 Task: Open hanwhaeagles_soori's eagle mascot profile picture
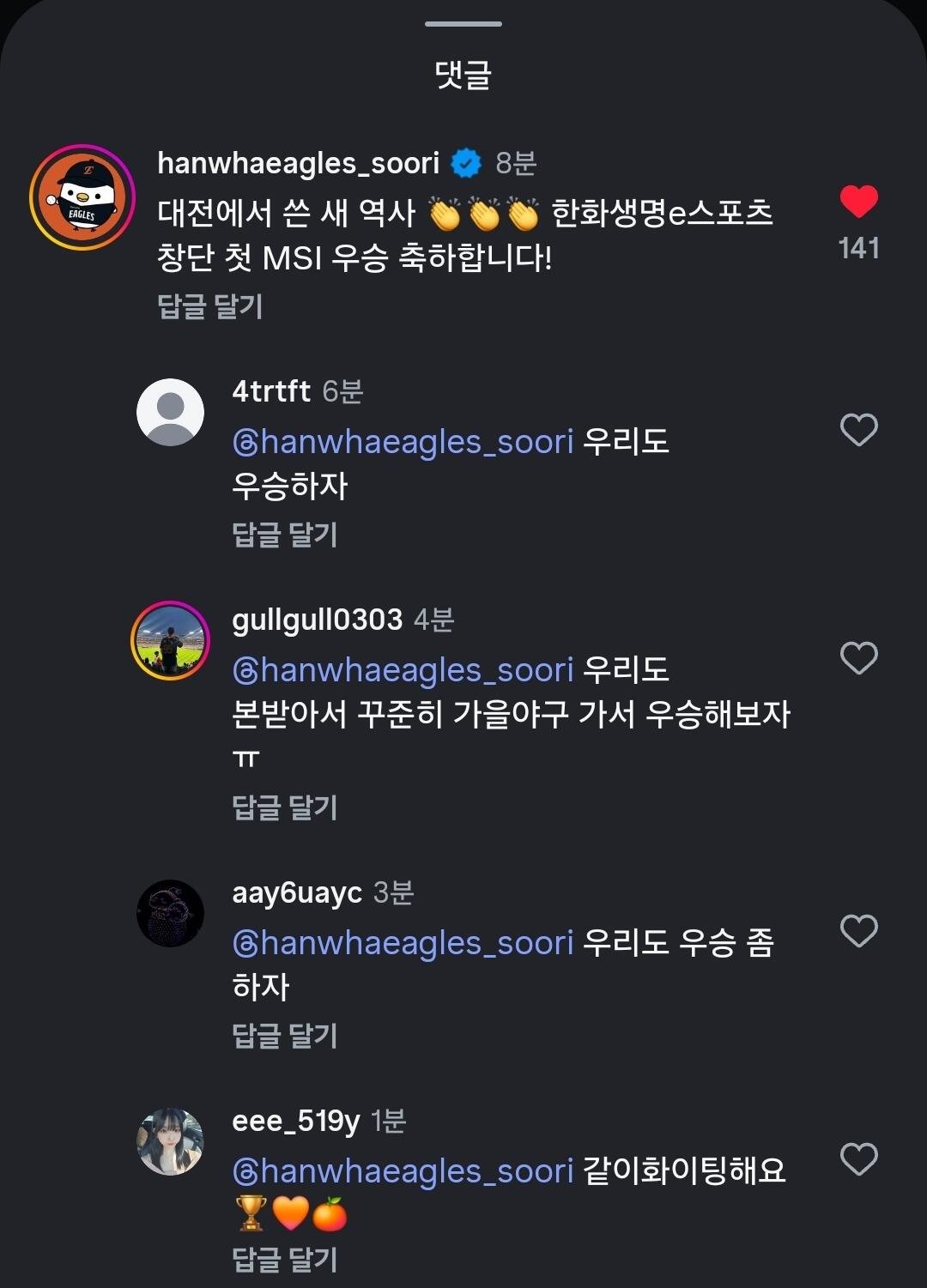(x=82, y=197)
